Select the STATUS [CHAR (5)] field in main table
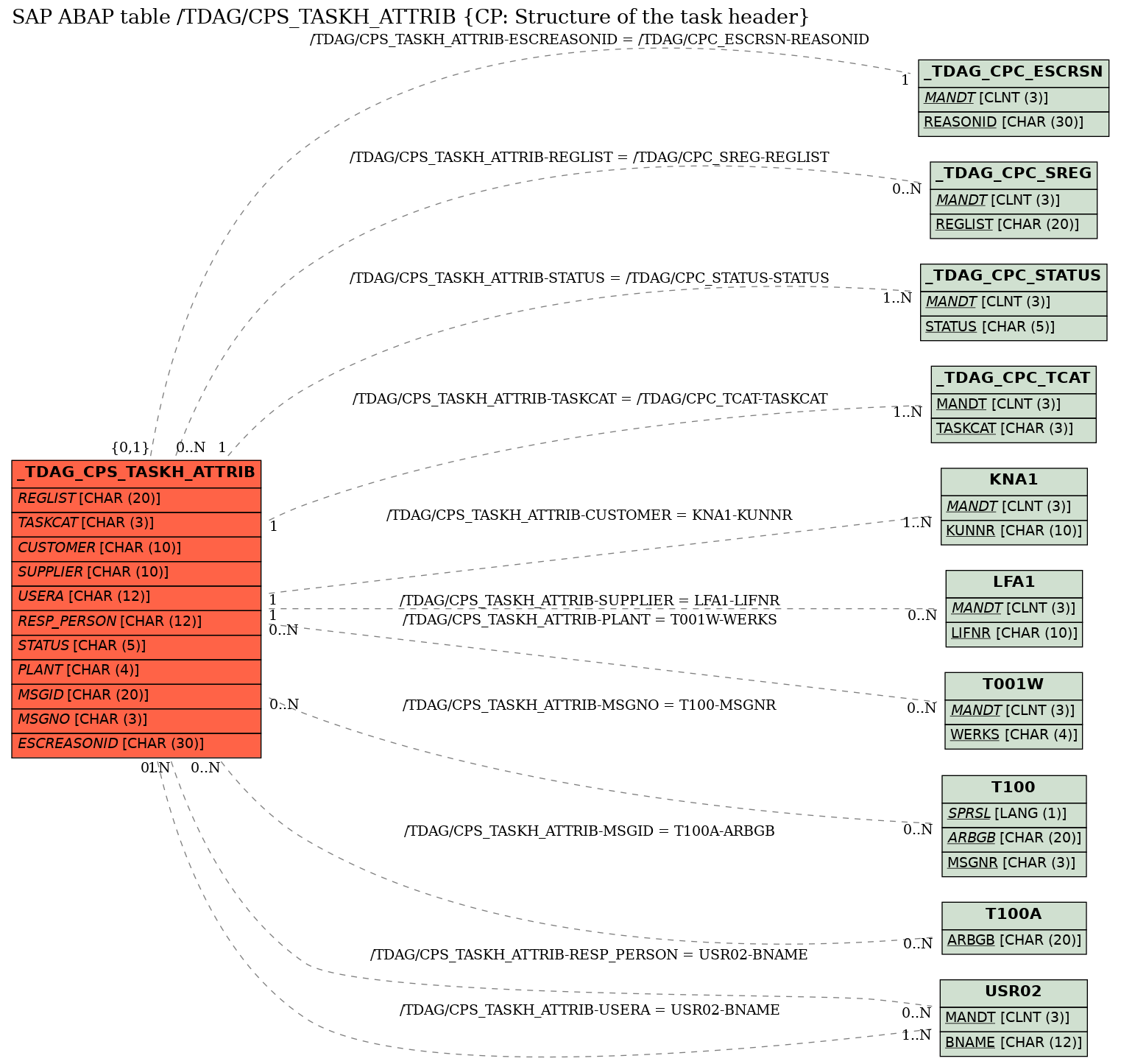Image resolution: width=1121 pixels, height=1064 pixels. coord(136,646)
